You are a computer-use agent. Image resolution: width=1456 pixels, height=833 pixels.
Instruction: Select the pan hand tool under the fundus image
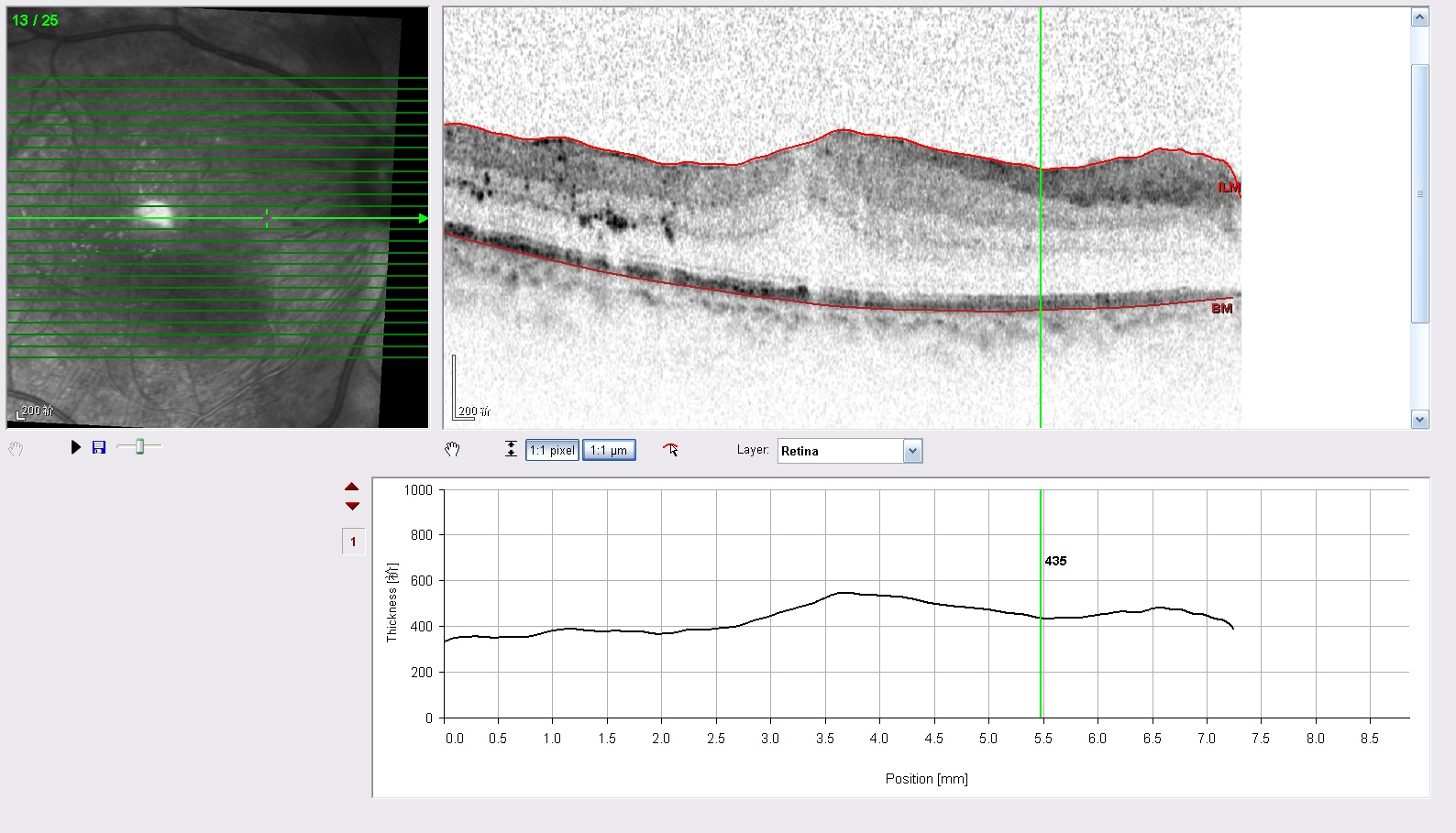coord(16,449)
